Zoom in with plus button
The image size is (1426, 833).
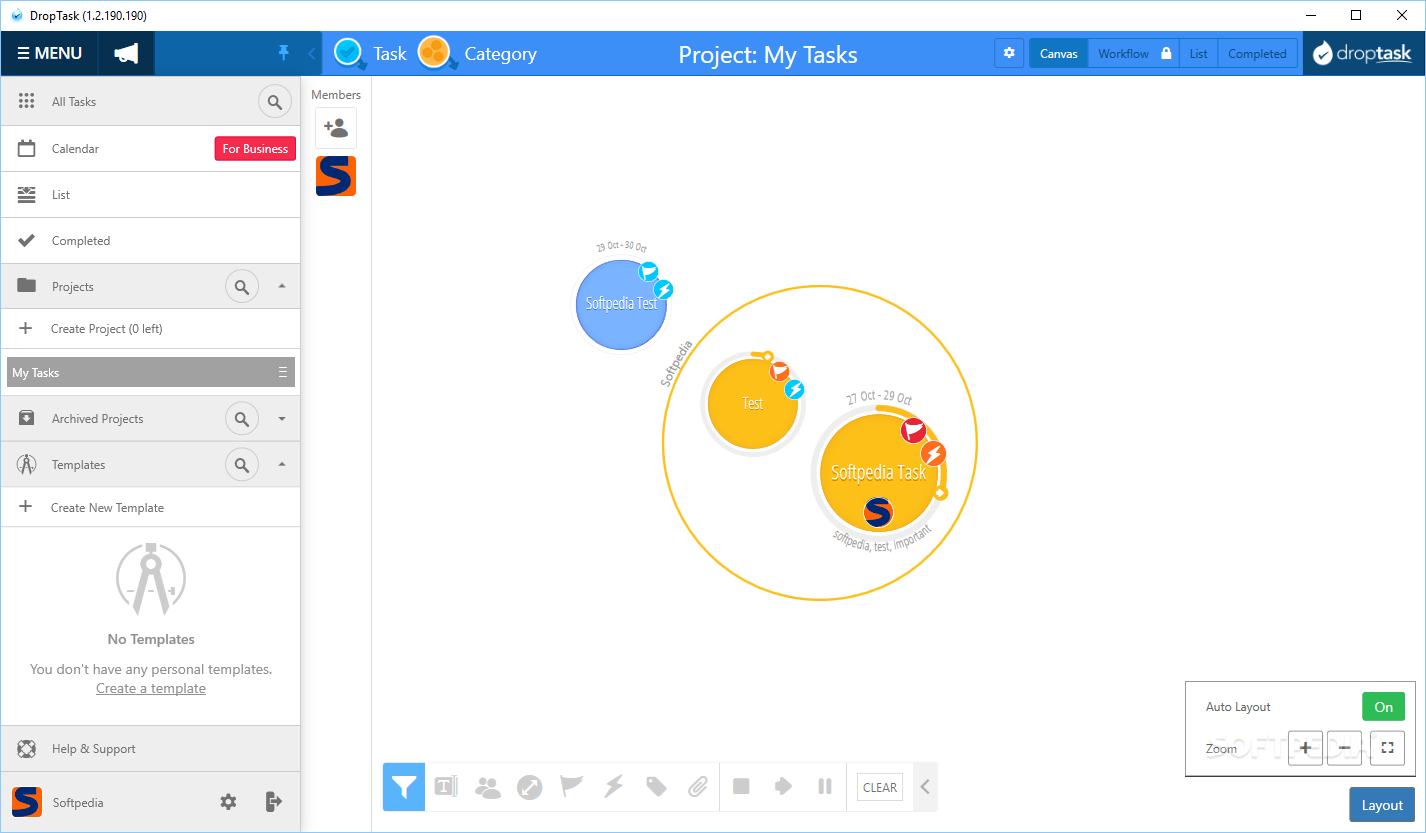pyautogui.click(x=1306, y=748)
